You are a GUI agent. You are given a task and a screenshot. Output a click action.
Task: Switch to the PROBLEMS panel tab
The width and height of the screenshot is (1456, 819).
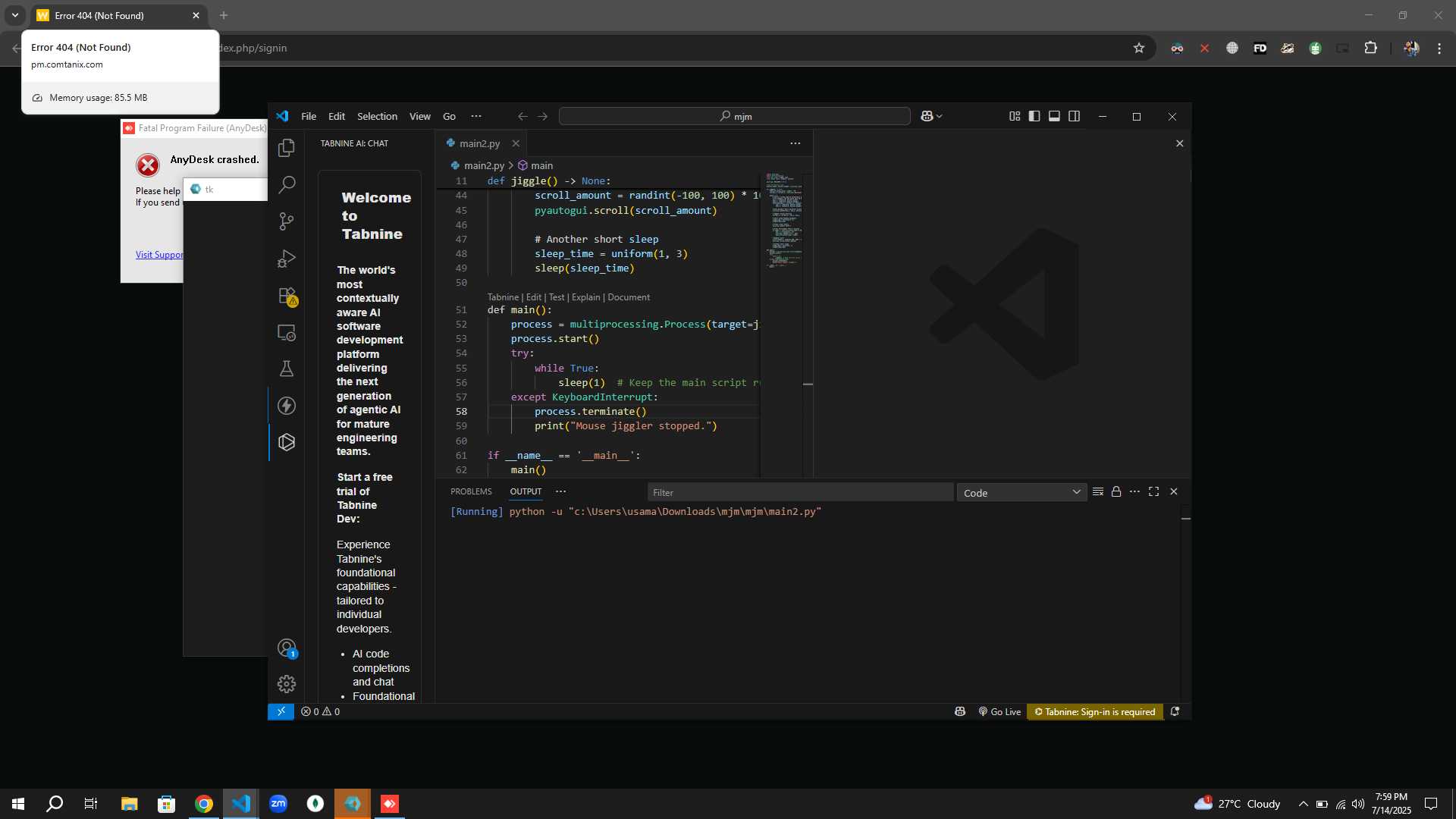471,492
